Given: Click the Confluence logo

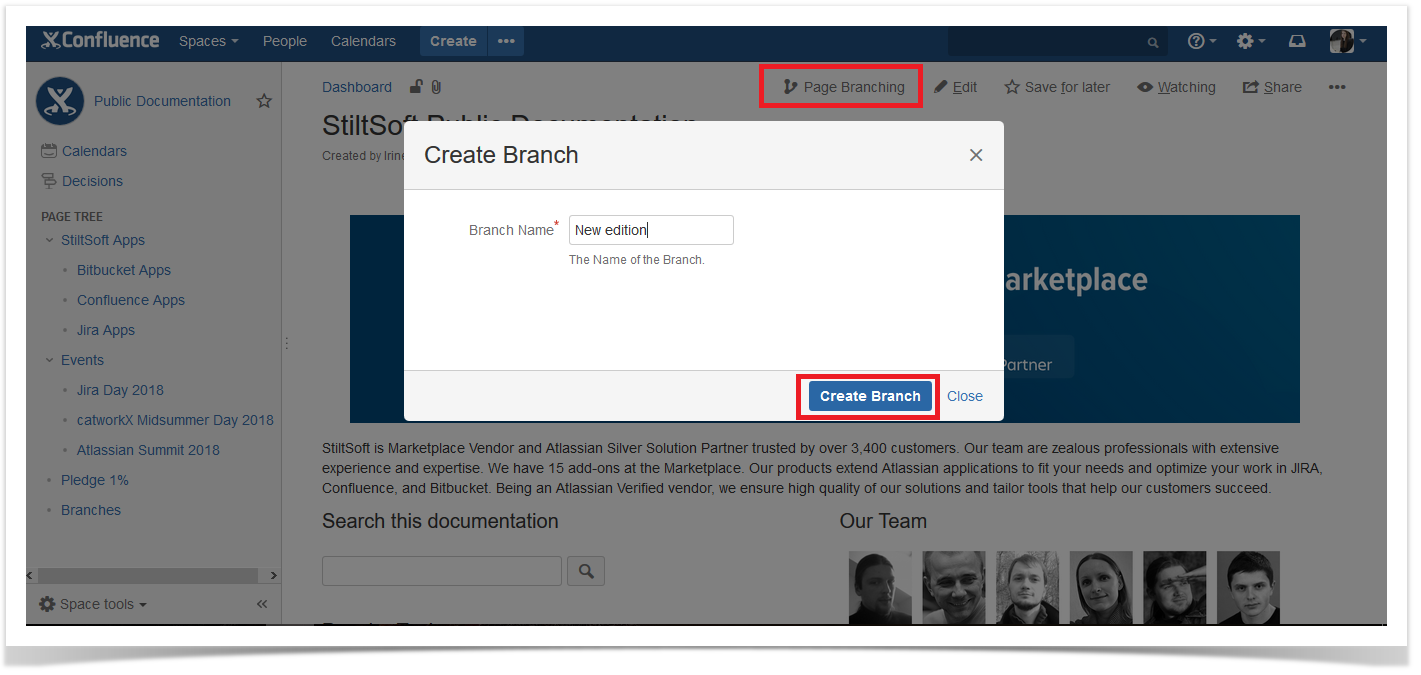Looking at the screenshot, I should coord(100,41).
